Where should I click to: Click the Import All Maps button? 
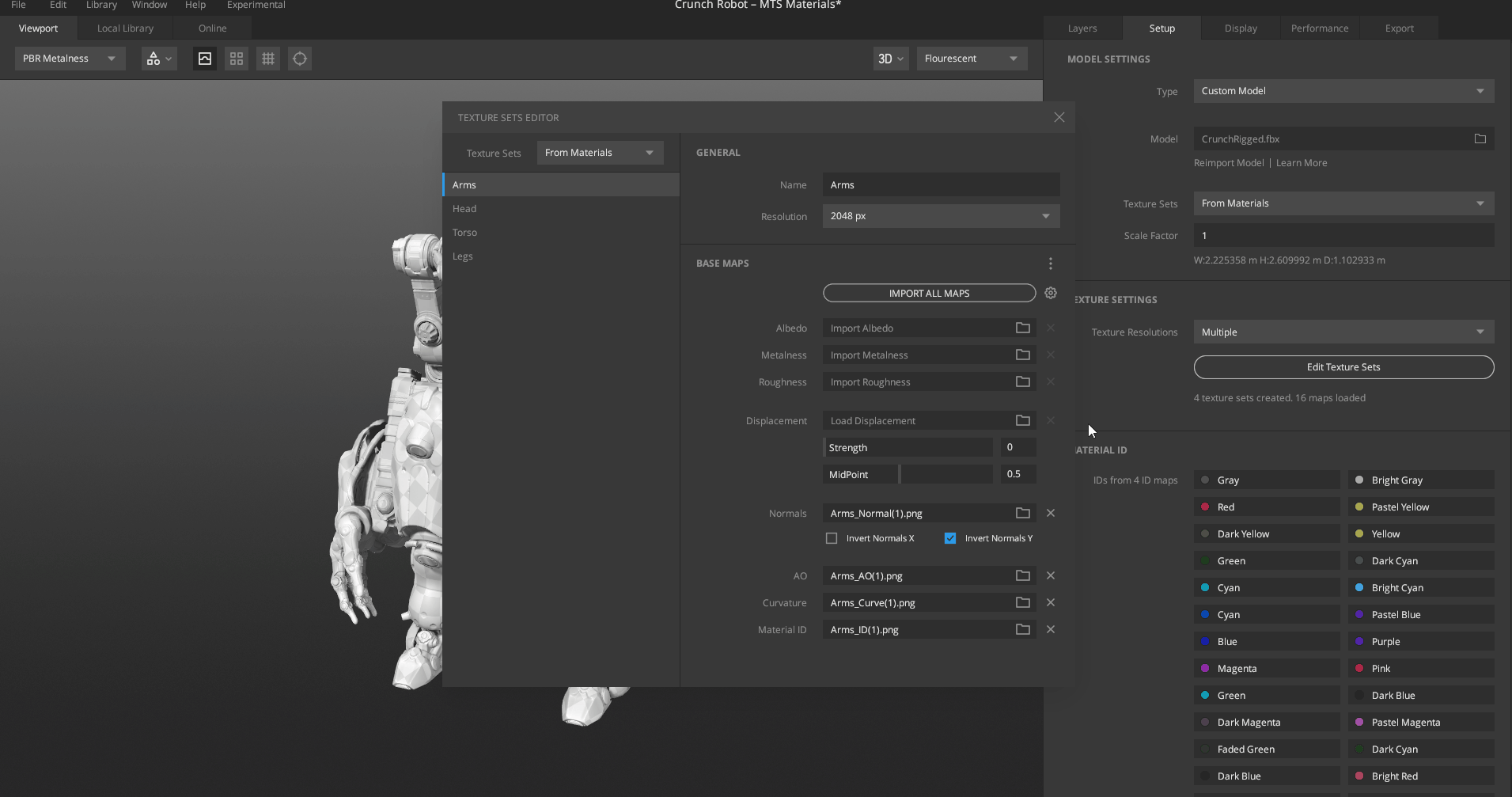click(x=929, y=293)
